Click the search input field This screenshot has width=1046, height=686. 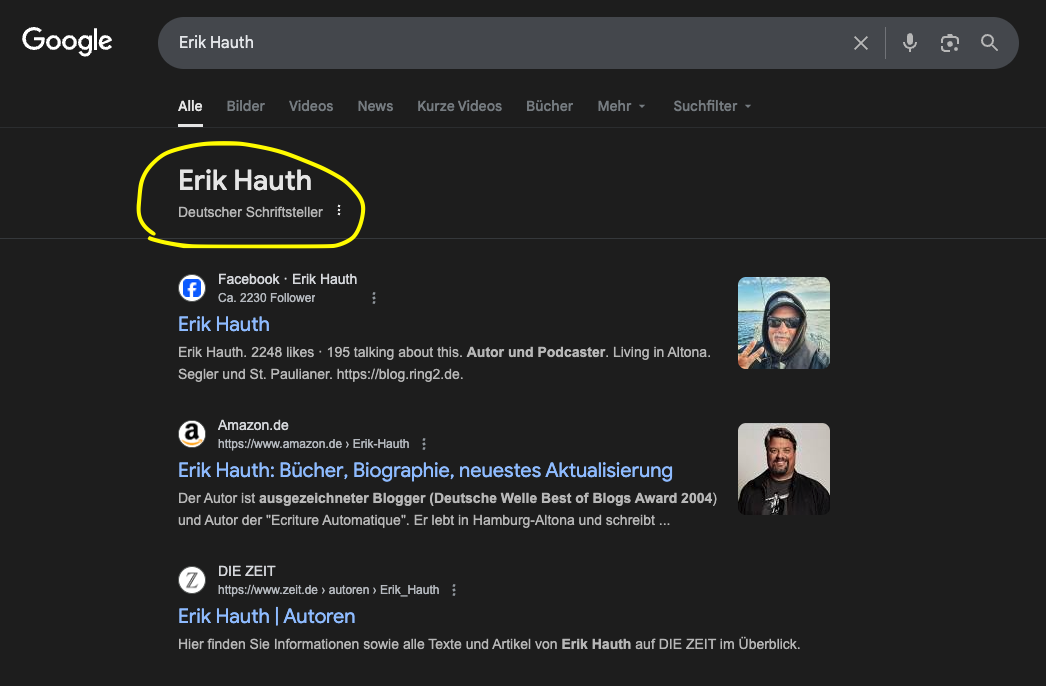click(500, 43)
